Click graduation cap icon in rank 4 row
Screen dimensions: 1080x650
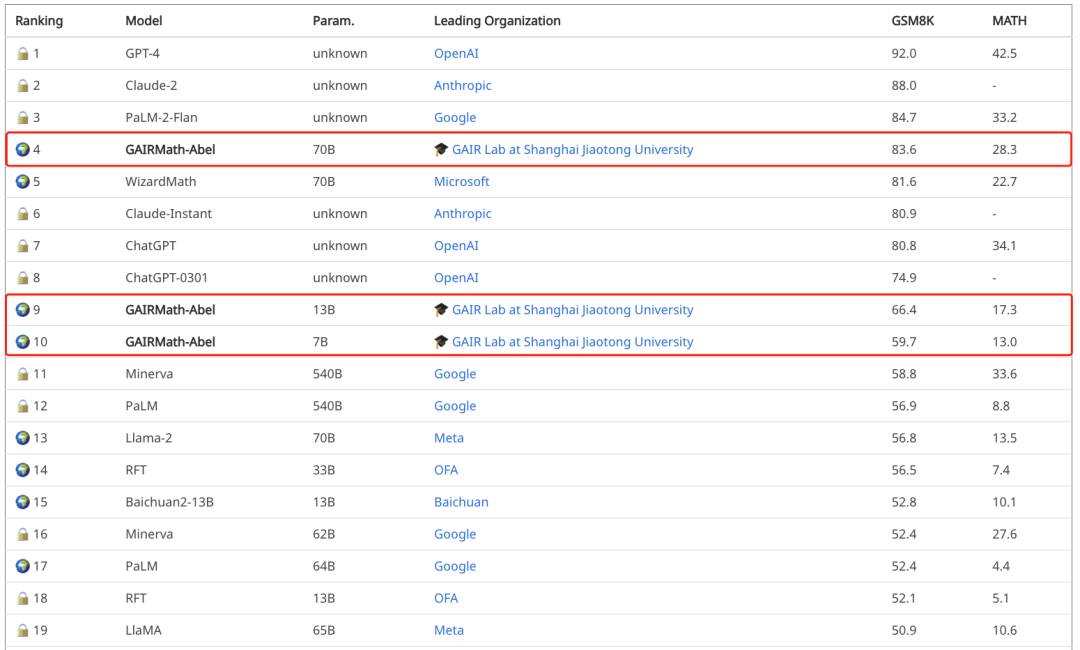point(441,150)
